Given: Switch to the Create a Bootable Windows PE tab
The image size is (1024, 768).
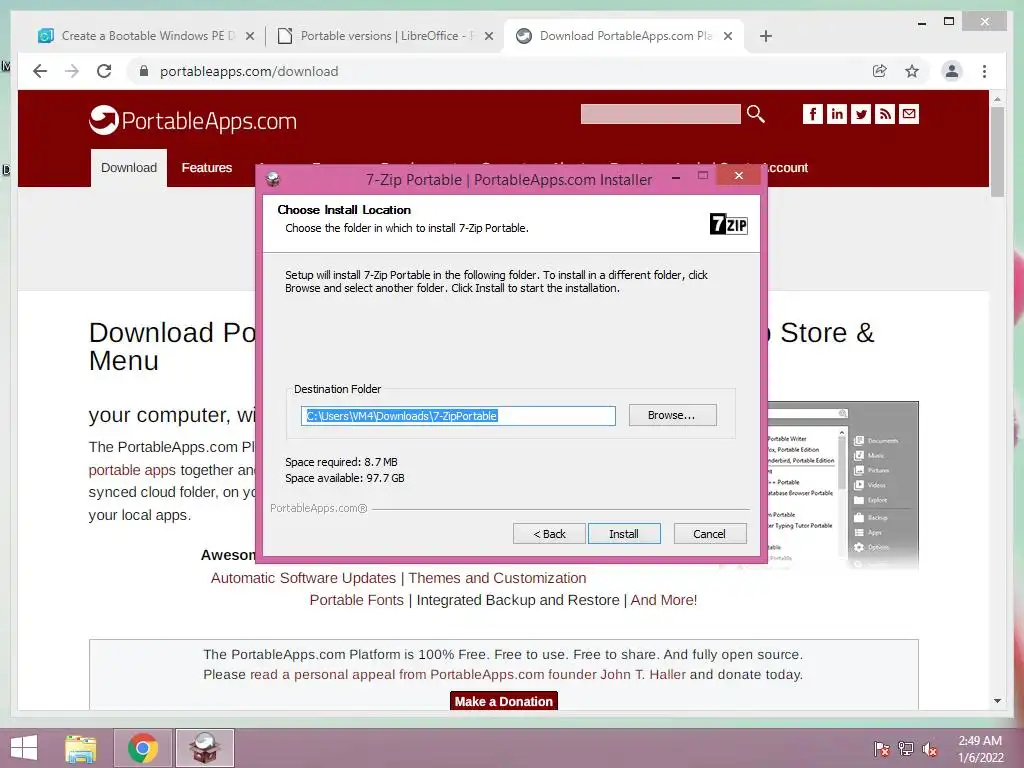Looking at the screenshot, I should [x=147, y=36].
